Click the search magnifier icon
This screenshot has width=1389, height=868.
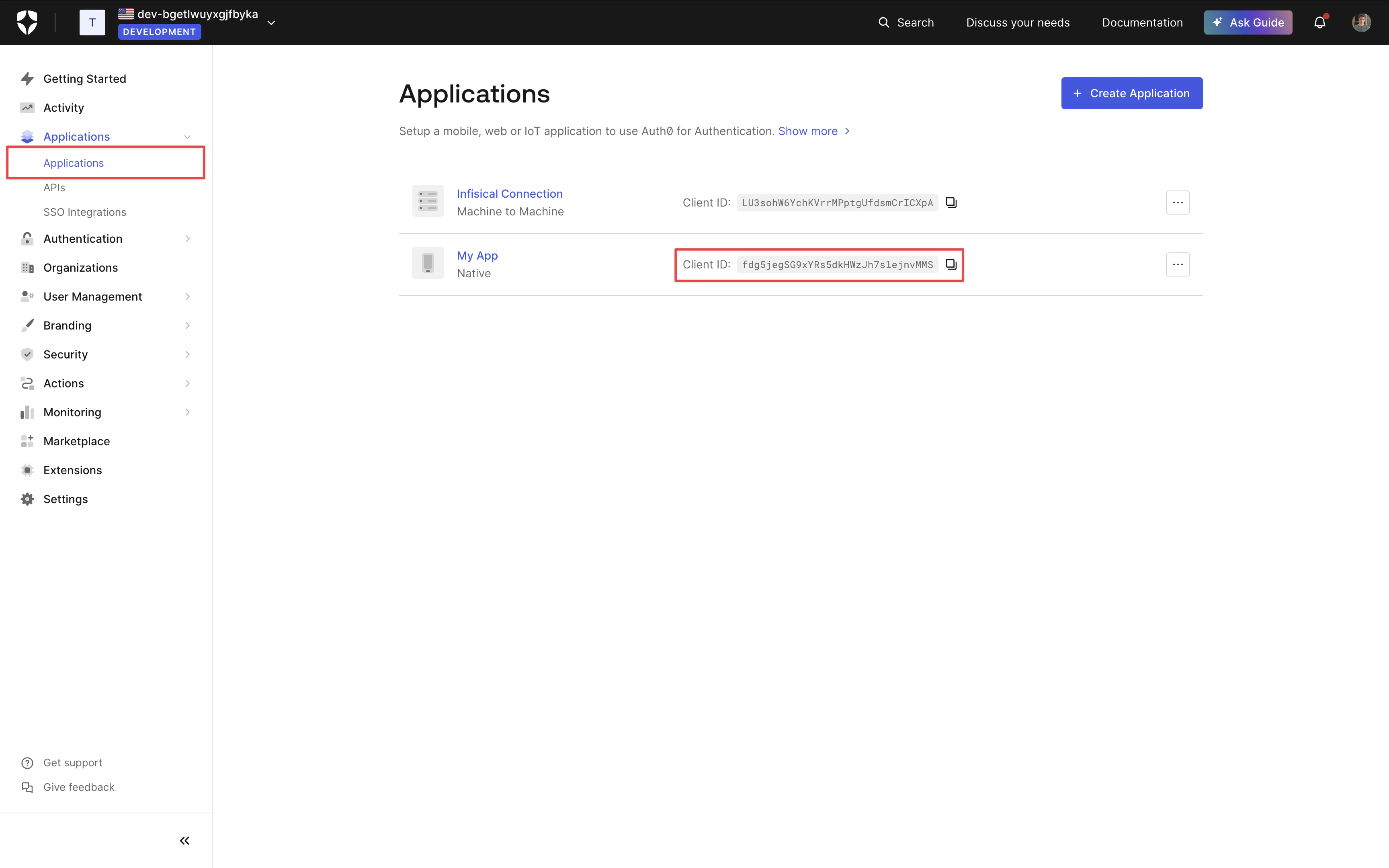(884, 23)
